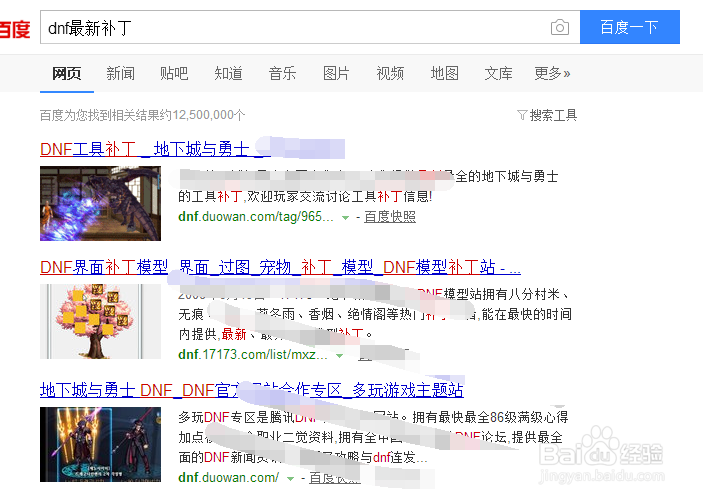The width and height of the screenshot is (703, 501).
Task: Open the 文库 tab
Action: coord(498,73)
